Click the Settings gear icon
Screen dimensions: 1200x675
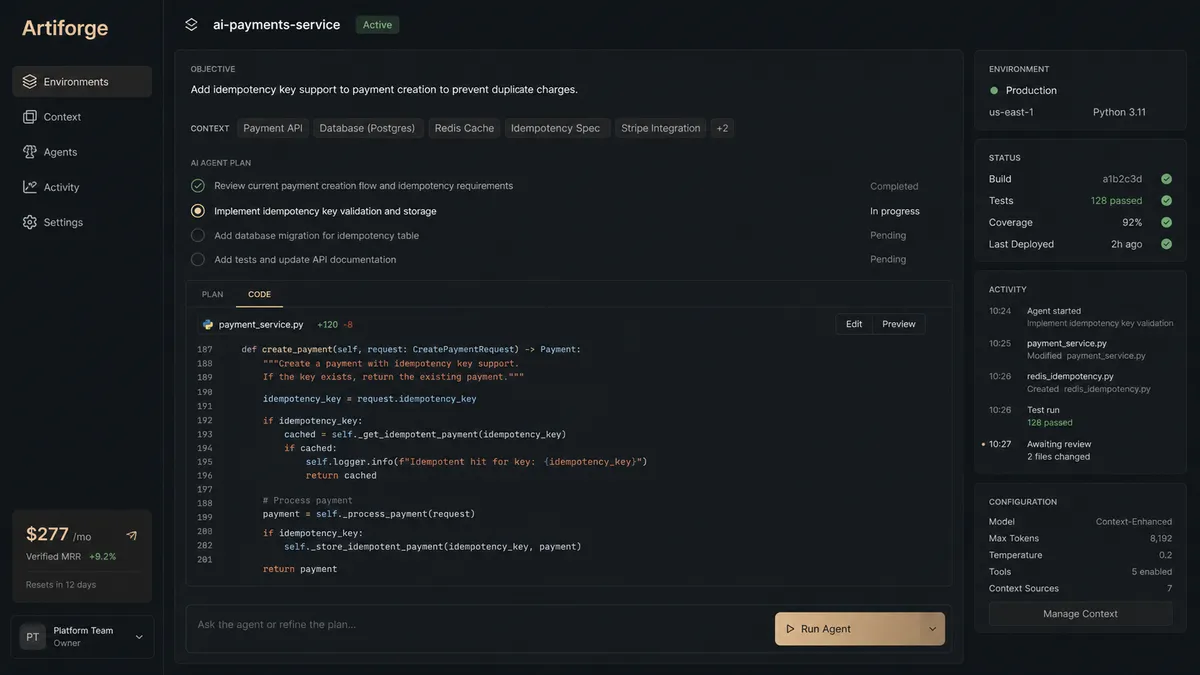point(30,222)
